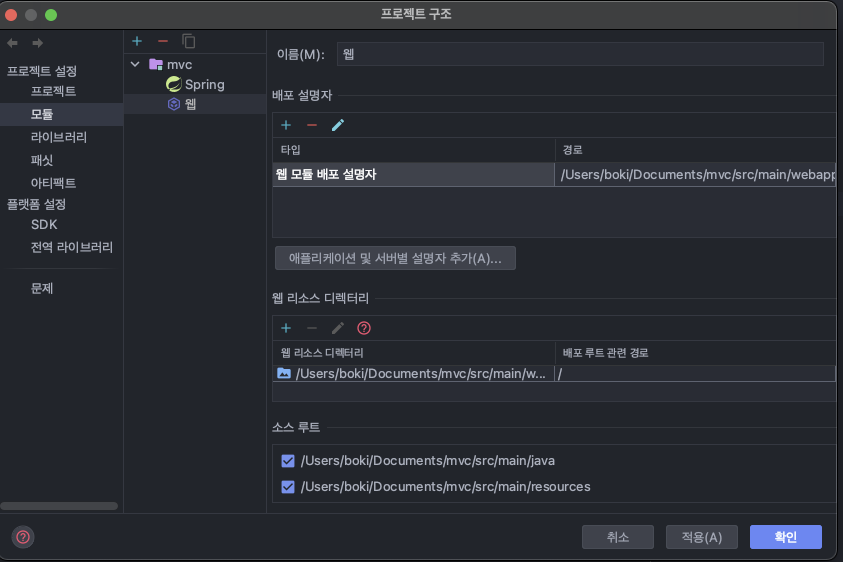Open 아티팩트 settings
Image resolution: width=843 pixels, height=562 pixels.
pyautogui.click(x=53, y=183)
